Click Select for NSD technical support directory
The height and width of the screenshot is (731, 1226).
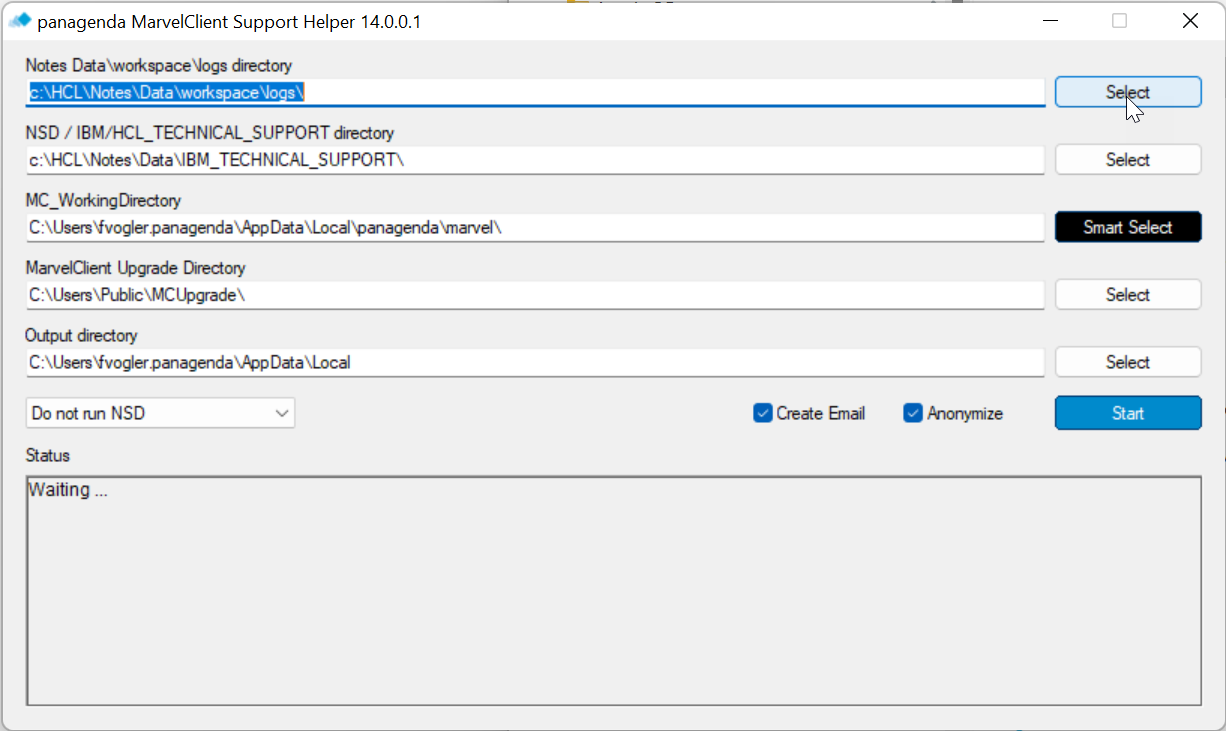1128,159
